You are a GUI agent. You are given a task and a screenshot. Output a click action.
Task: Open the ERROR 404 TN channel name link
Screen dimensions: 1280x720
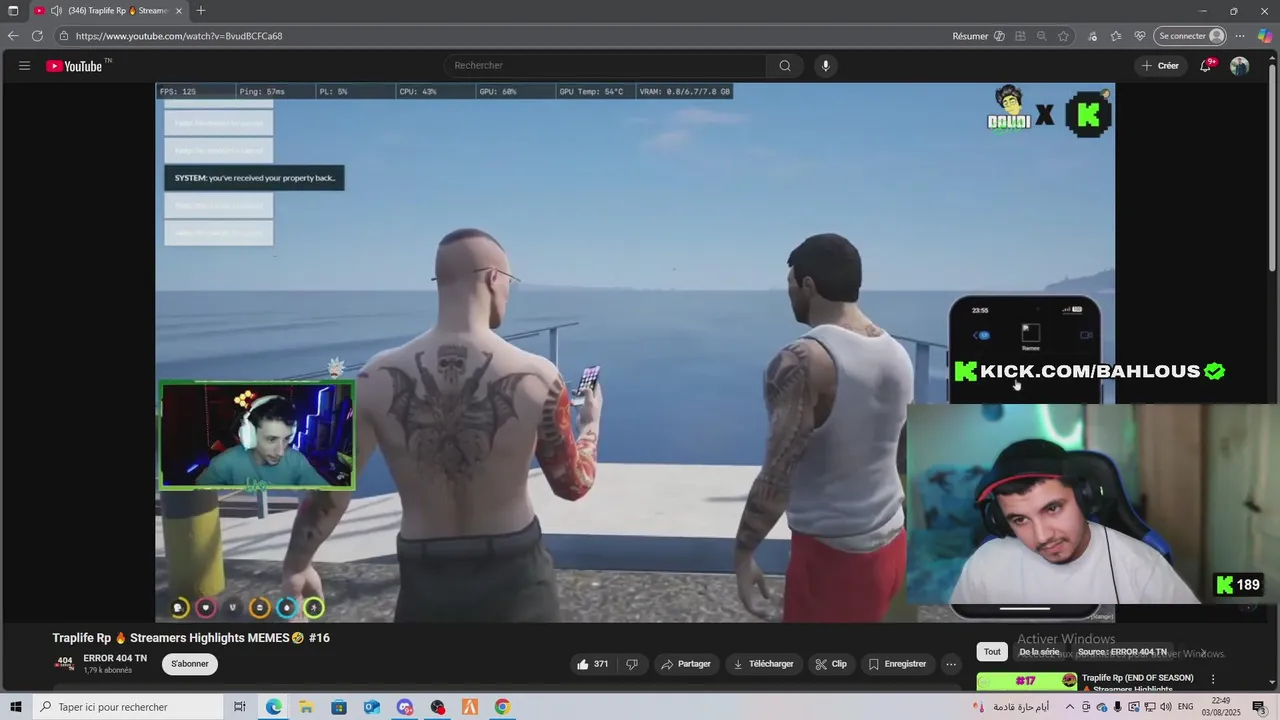click(115, 658)
